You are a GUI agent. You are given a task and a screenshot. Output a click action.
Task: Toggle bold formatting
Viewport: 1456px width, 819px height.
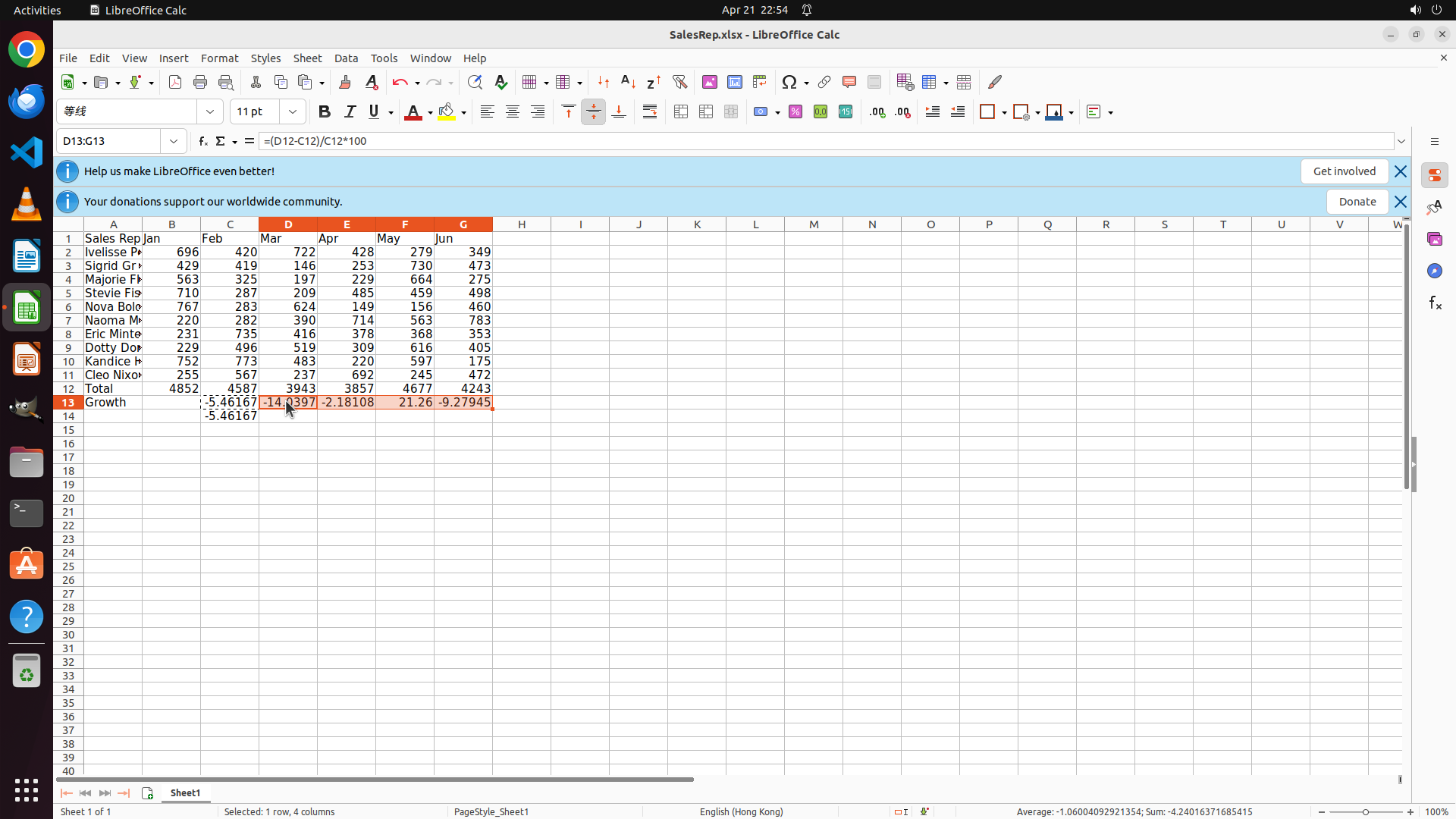325,112
